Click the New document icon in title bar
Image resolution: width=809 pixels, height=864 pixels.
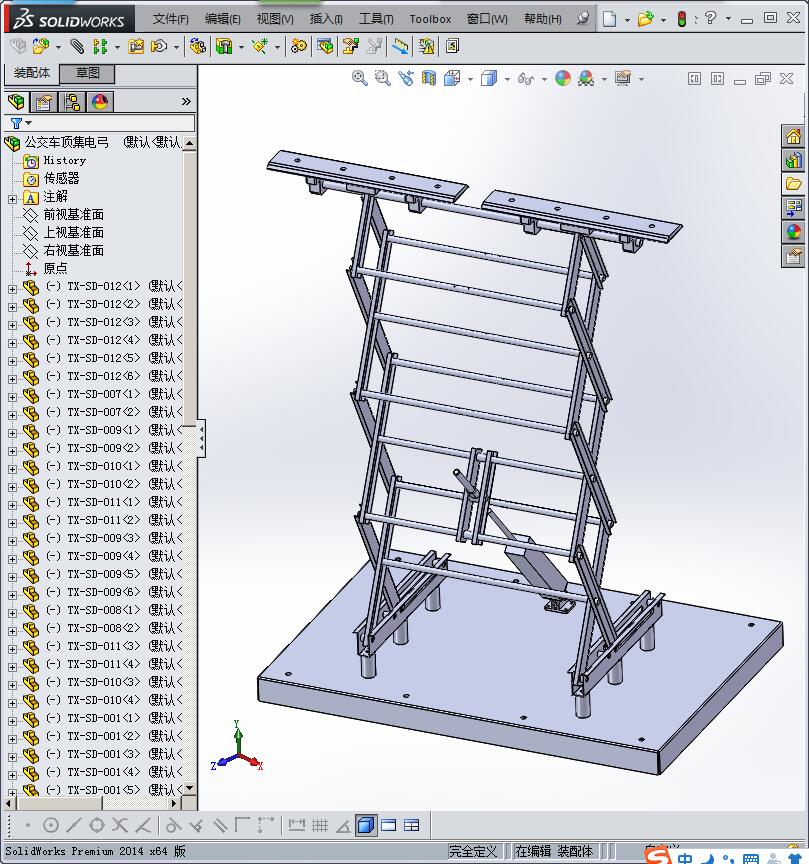point(608,19)
